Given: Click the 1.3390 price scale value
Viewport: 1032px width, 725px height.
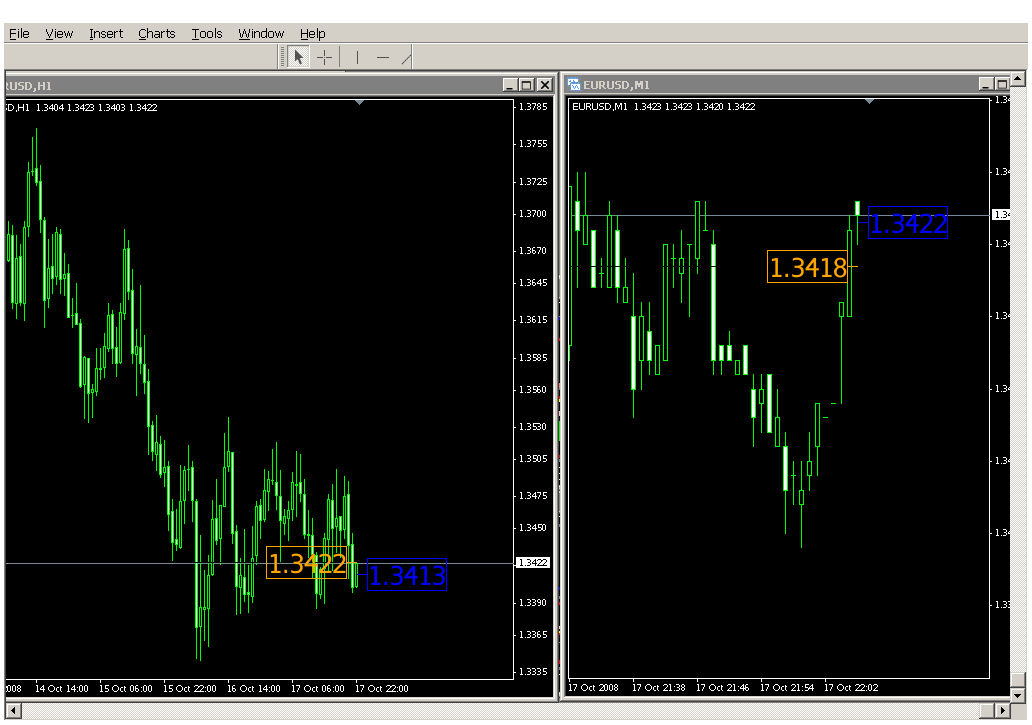Looking at the screenshot, I should point(533,603).
